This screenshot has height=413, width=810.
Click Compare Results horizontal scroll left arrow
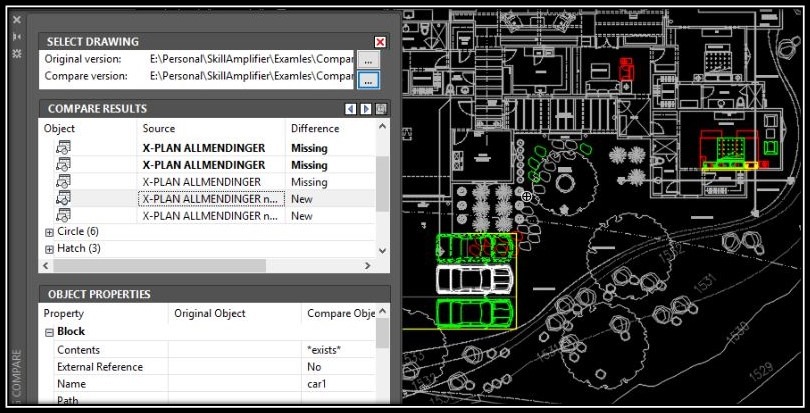pos(45,266)
